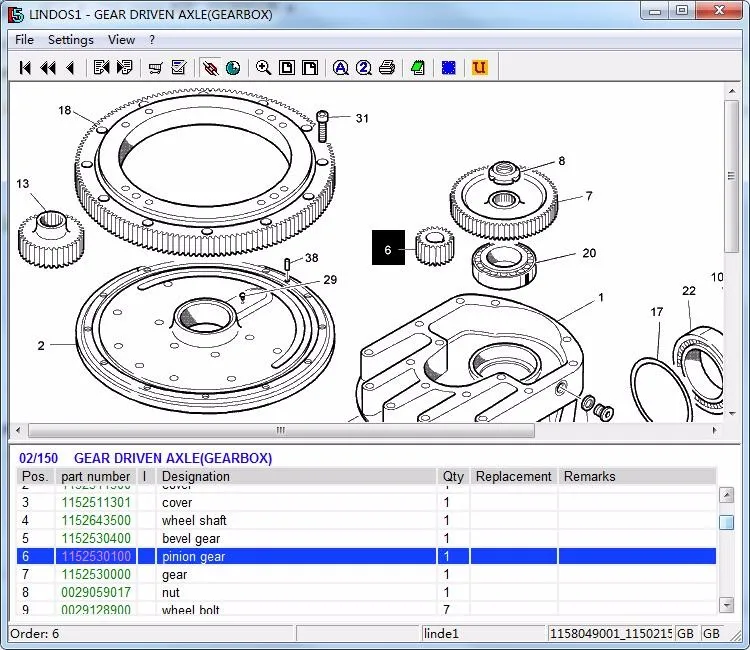Click callout number 1 by the housing
Image resolution: width=750 pixels, height=650 pixels.
point(601,297)
